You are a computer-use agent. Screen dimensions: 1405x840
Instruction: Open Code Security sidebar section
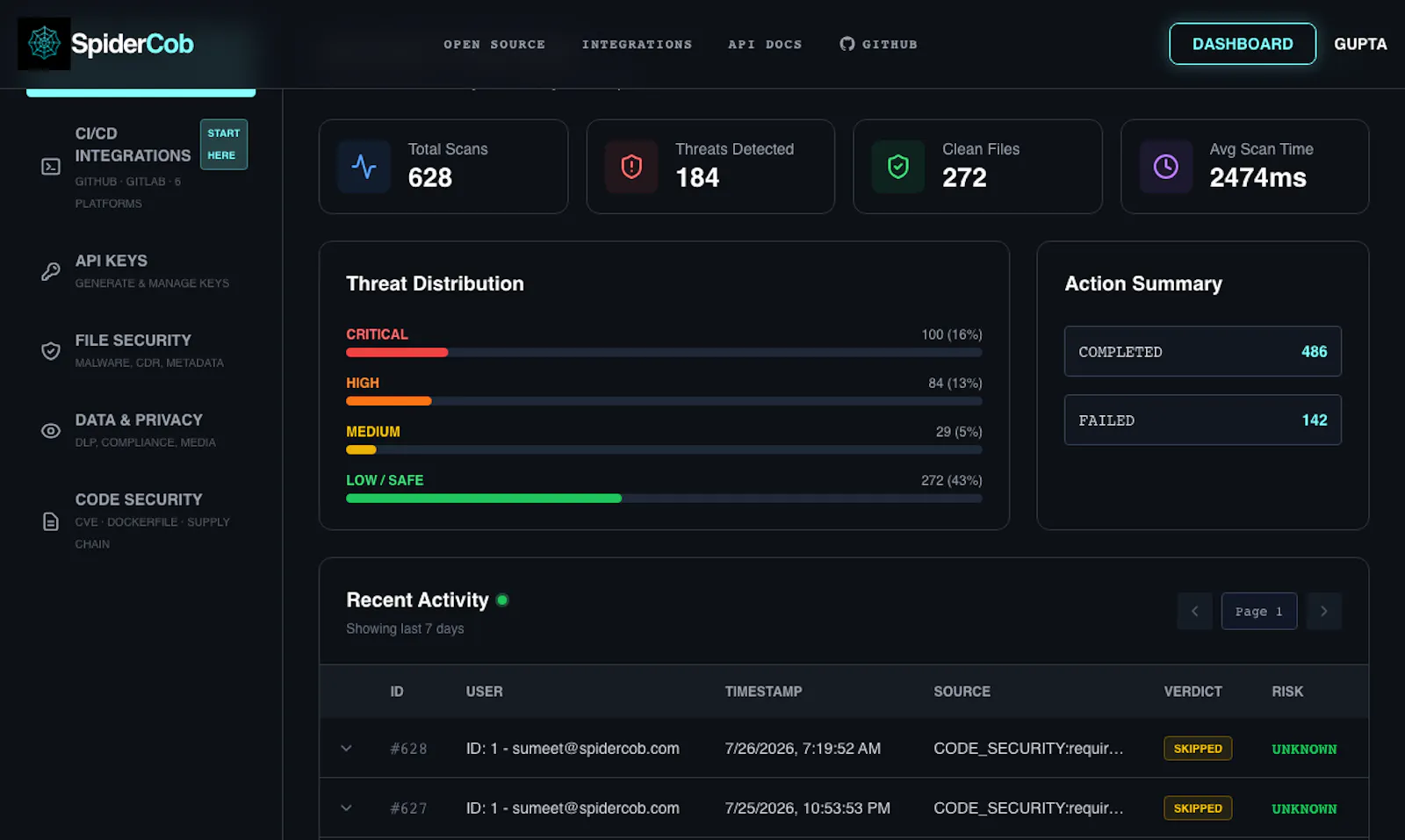point(141,521)
